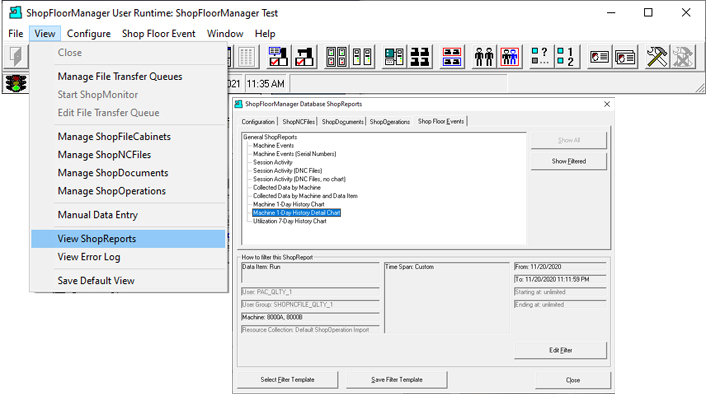
Task: Switch to the ShopNCFiles tab
Action: [x=299, y=122]
